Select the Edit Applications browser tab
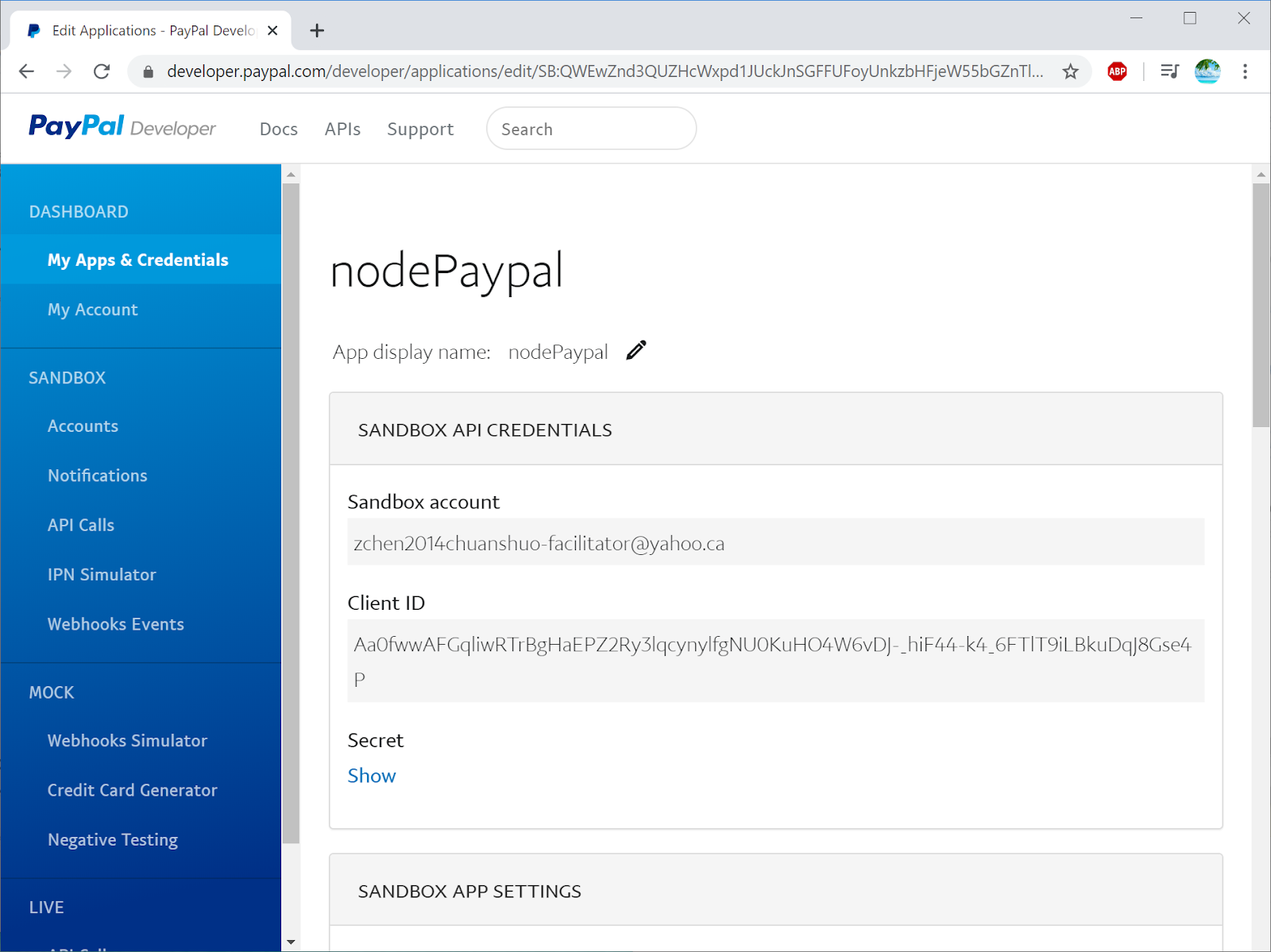This screenshot has width=1271, height=952. (x=151, y=30)
